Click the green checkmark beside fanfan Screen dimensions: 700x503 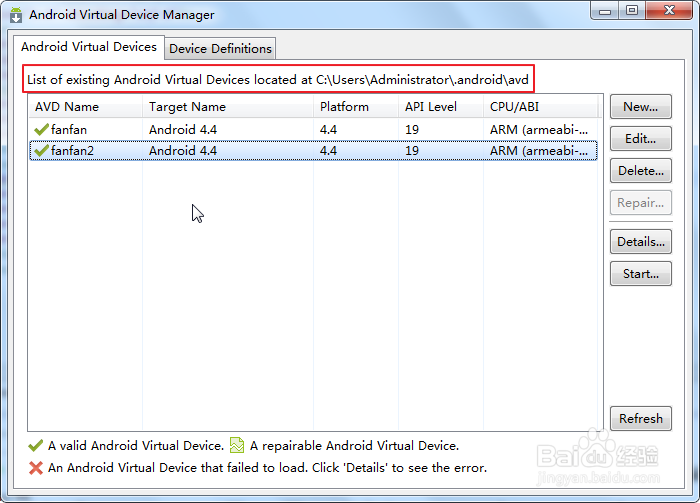pyautogui.click(x=41, y=129)
